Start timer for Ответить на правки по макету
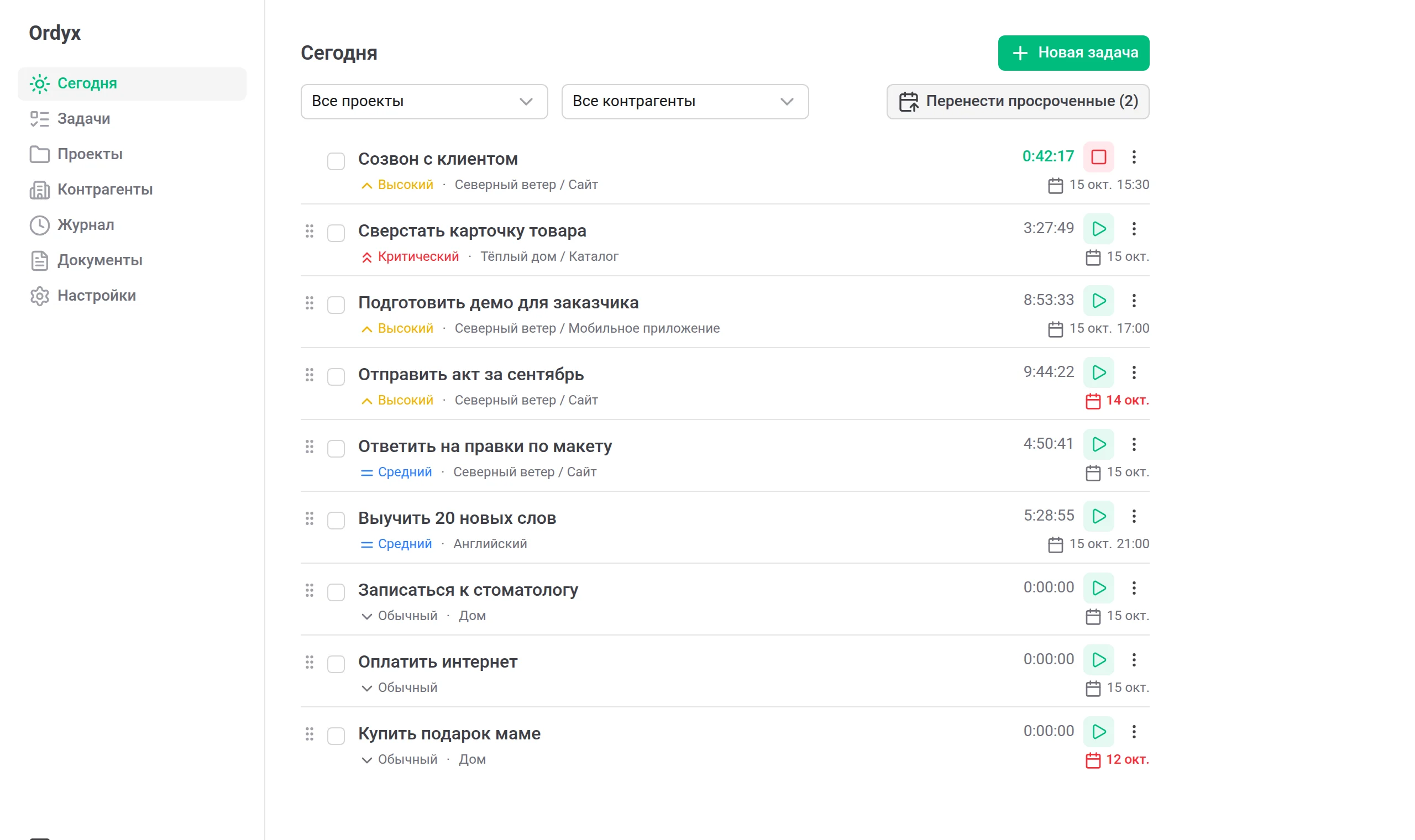 tap(1098, 444)
